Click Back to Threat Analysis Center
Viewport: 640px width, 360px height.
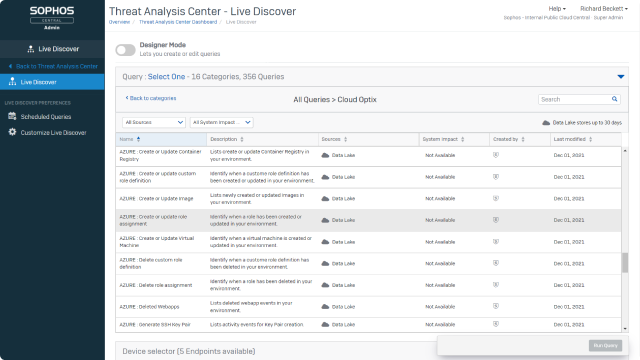click(52, 66)
